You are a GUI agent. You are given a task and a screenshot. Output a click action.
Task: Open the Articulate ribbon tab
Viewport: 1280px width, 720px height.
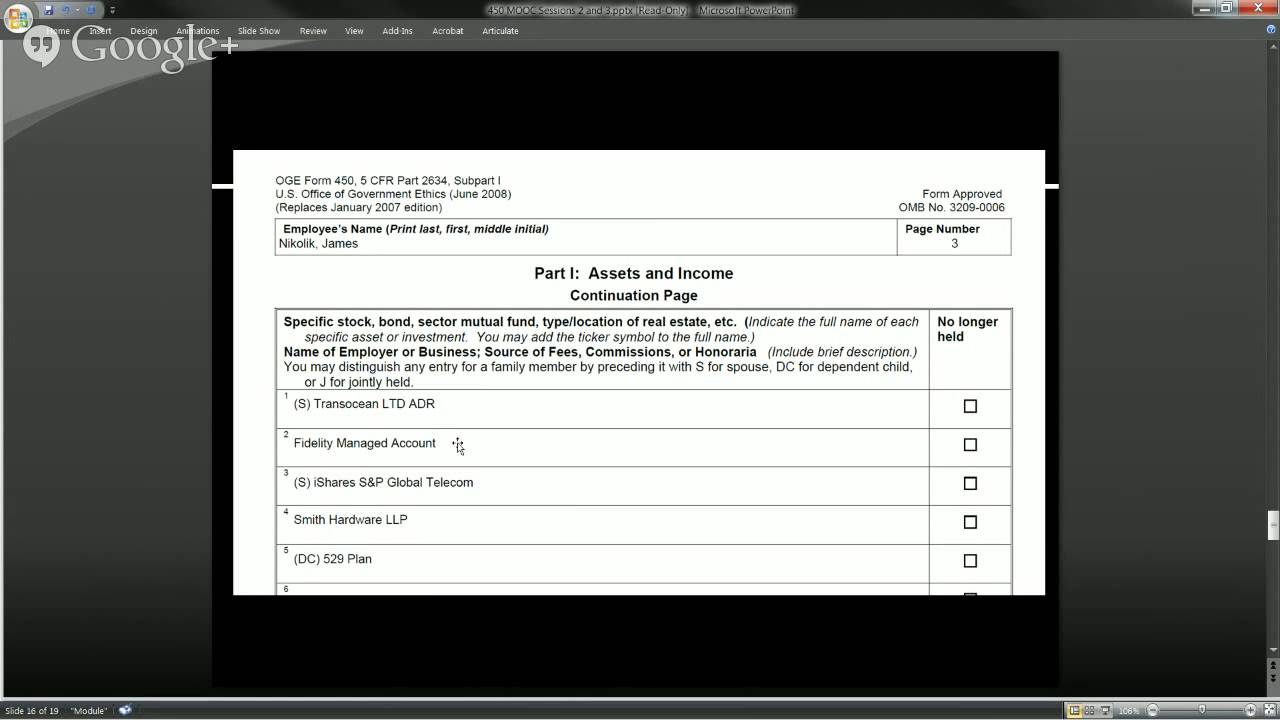point(500,31)
